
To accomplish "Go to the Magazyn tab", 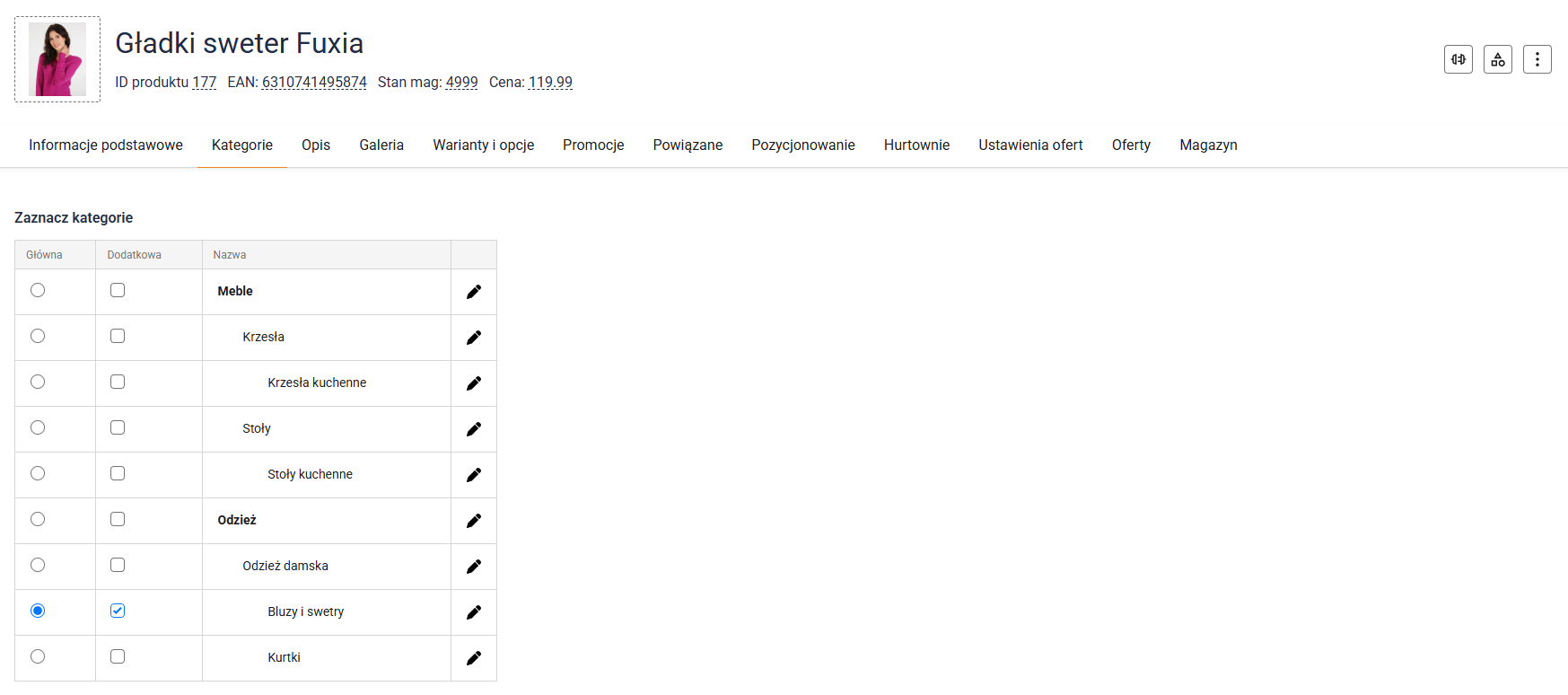I will [1208, 145].
